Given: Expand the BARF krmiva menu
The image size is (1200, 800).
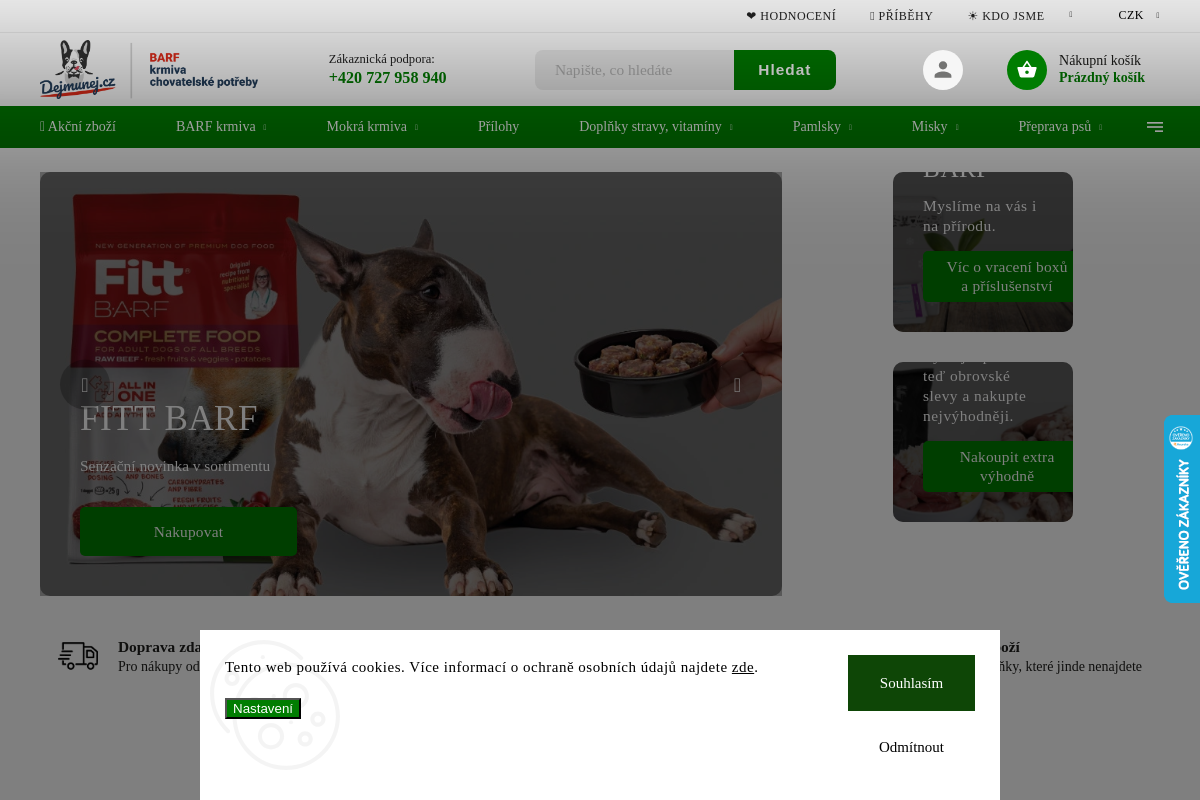Looking at the screenshot, I should click(x=221, y=127).
